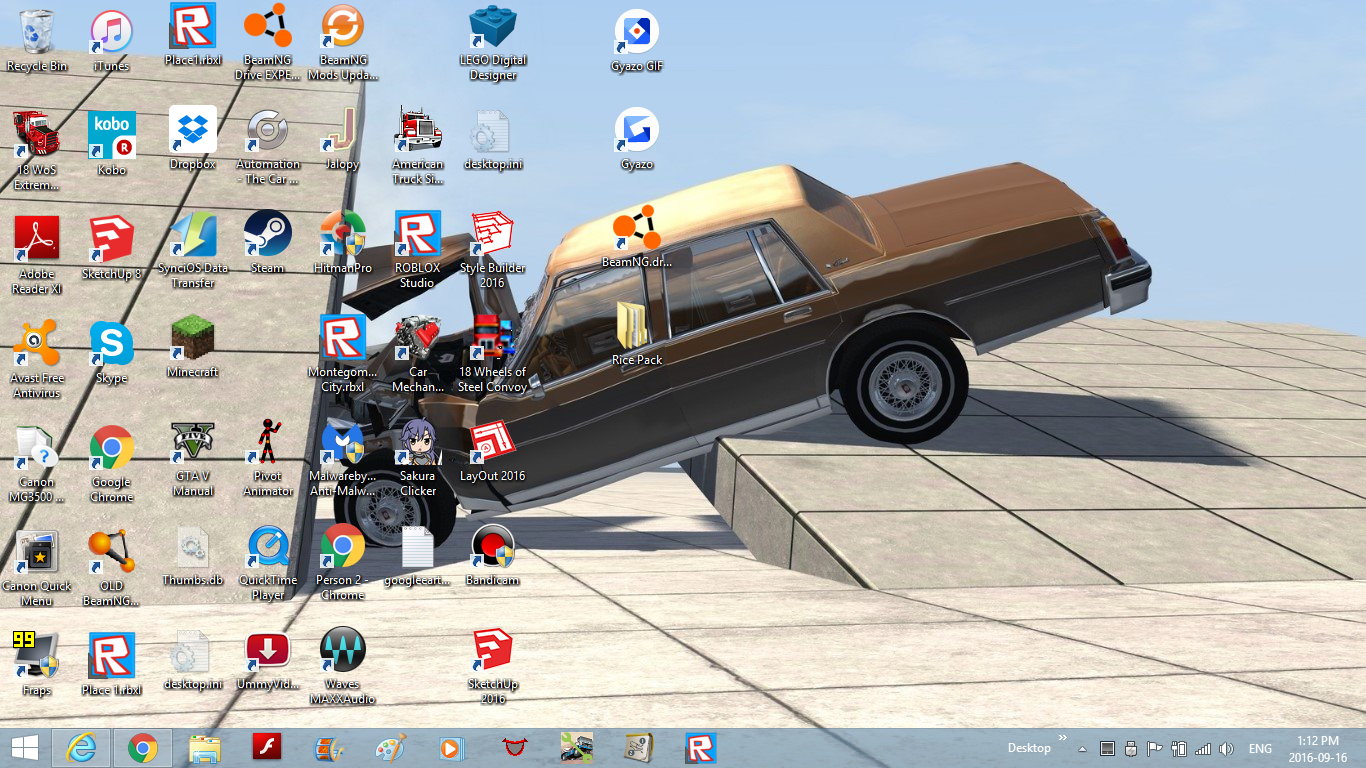
Task: Select the SynciOS Data Transfer shortcut
Action: [x=193, y=250]
